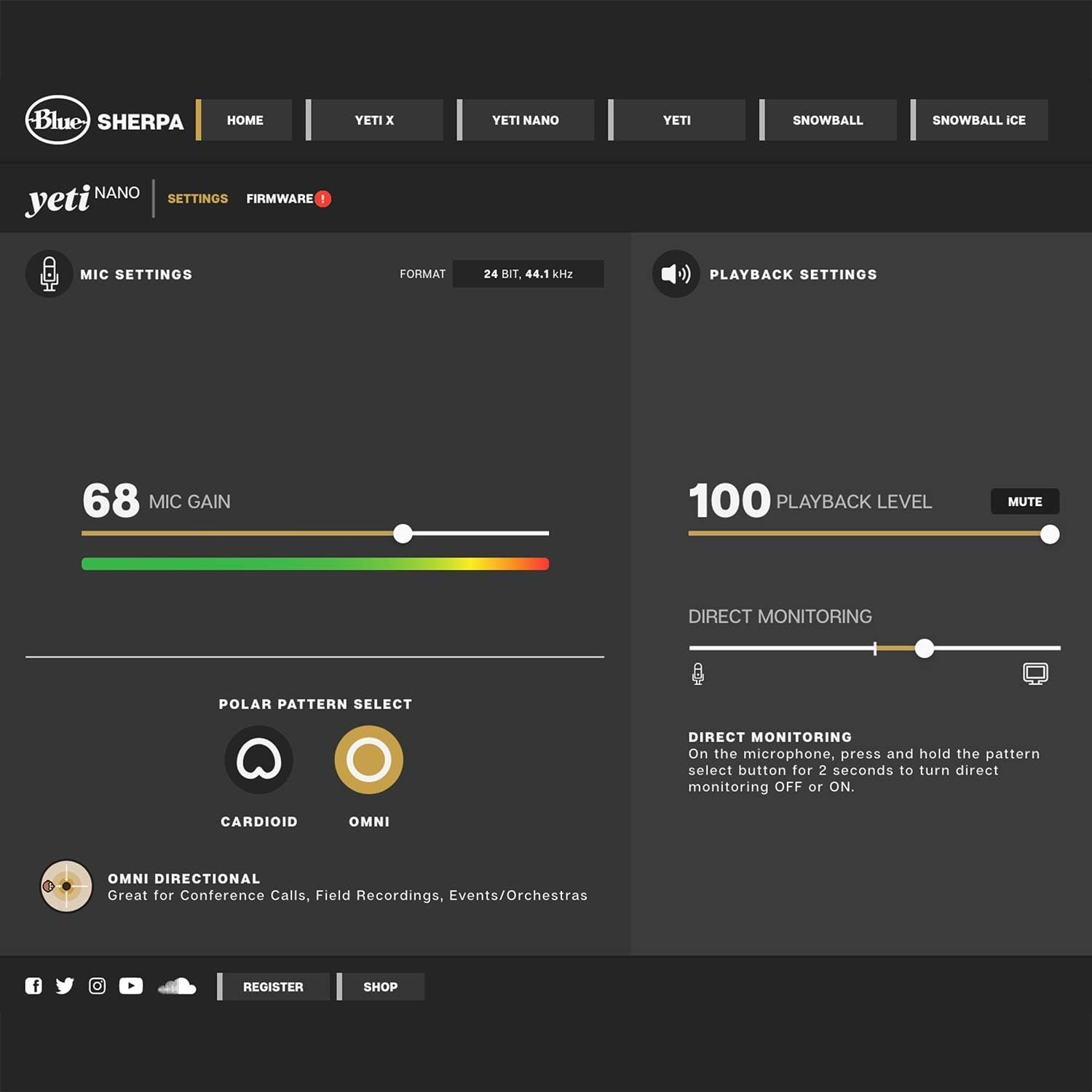Mute the playback level
Image resolution: width=1092 pixels, height=1092 pixels.
1024,502
